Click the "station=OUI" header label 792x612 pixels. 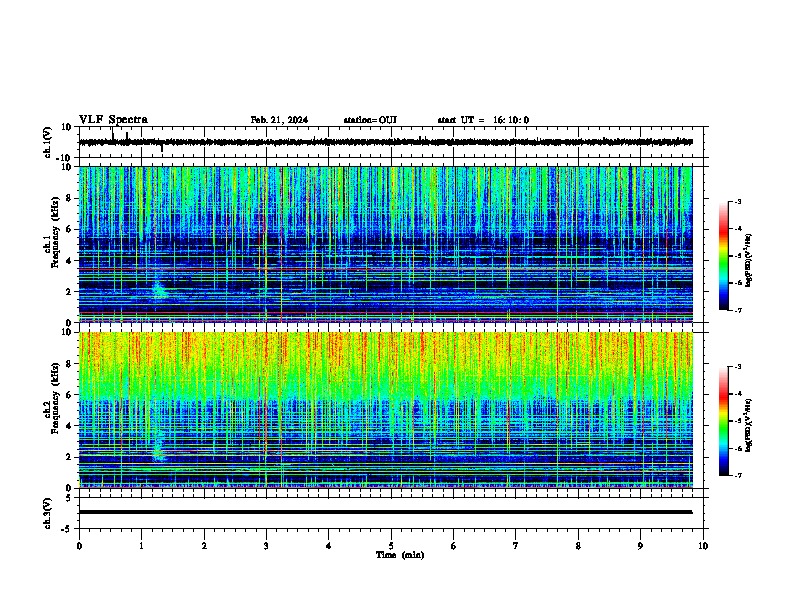point(370,120)
